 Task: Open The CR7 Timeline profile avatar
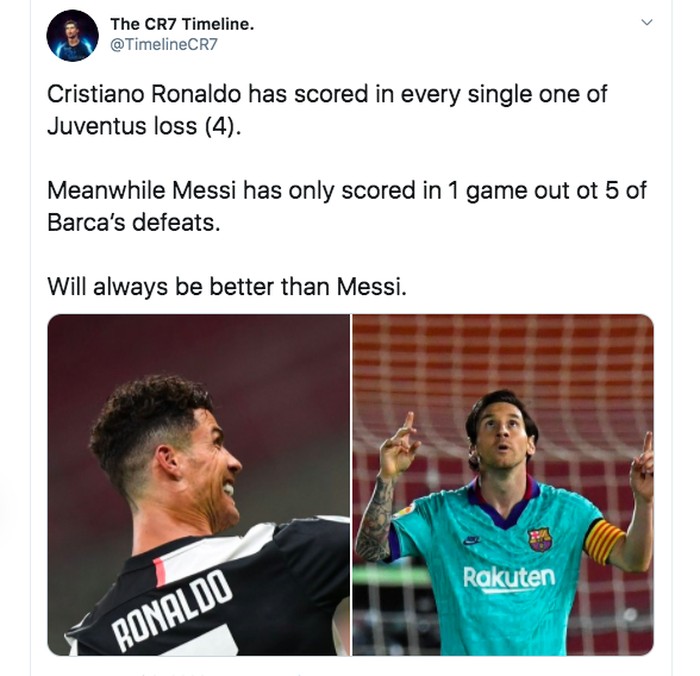72,36
